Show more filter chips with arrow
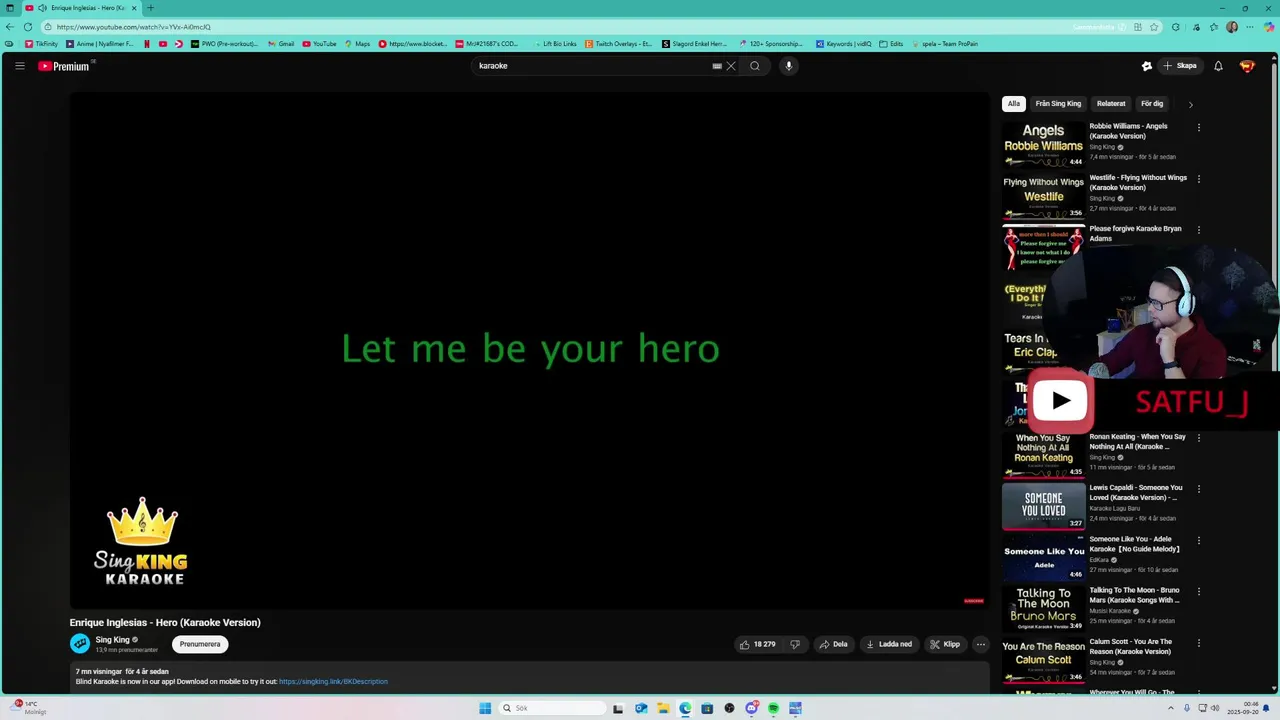Screen dimensions: 1280x720 tap(1190, 104)
